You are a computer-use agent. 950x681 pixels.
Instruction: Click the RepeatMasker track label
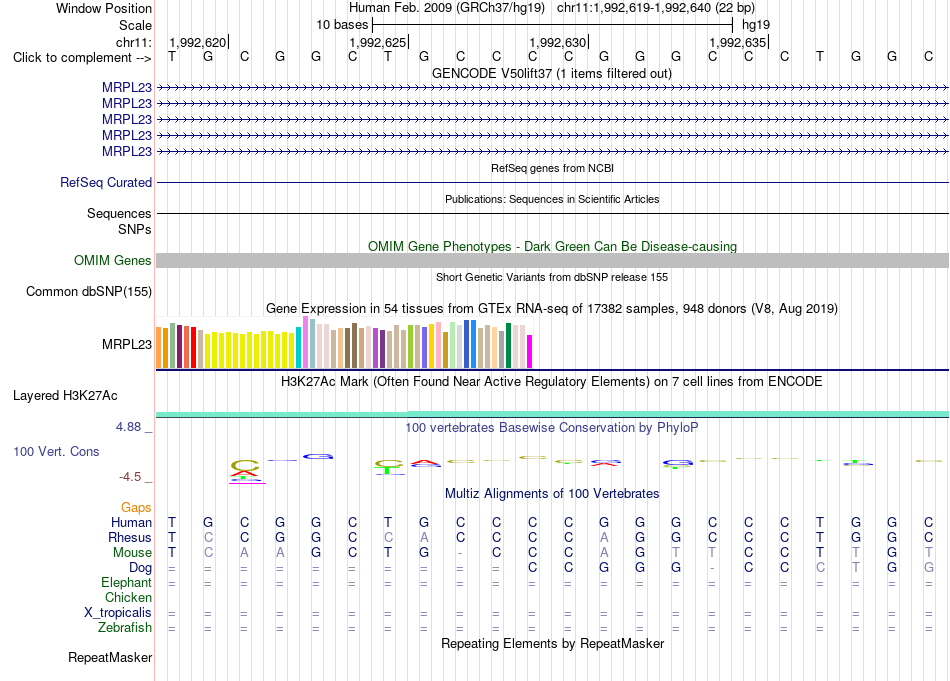(x=110, y=657)
